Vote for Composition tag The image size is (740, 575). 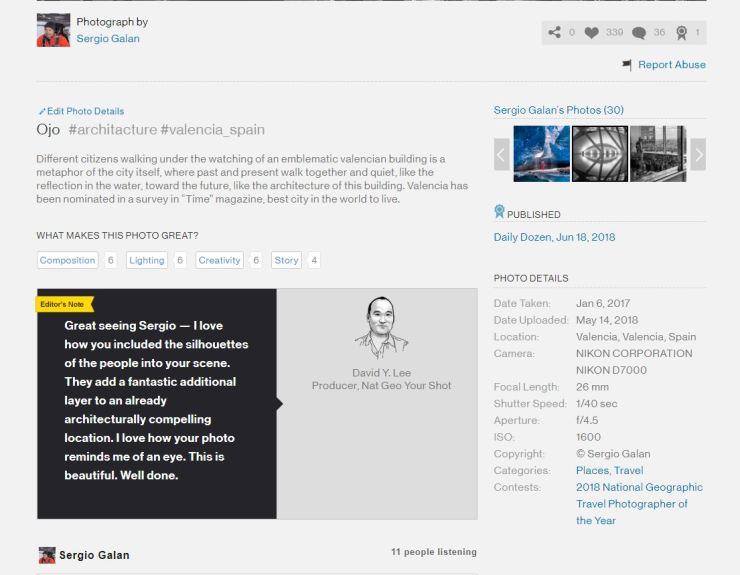click(67, 260)
